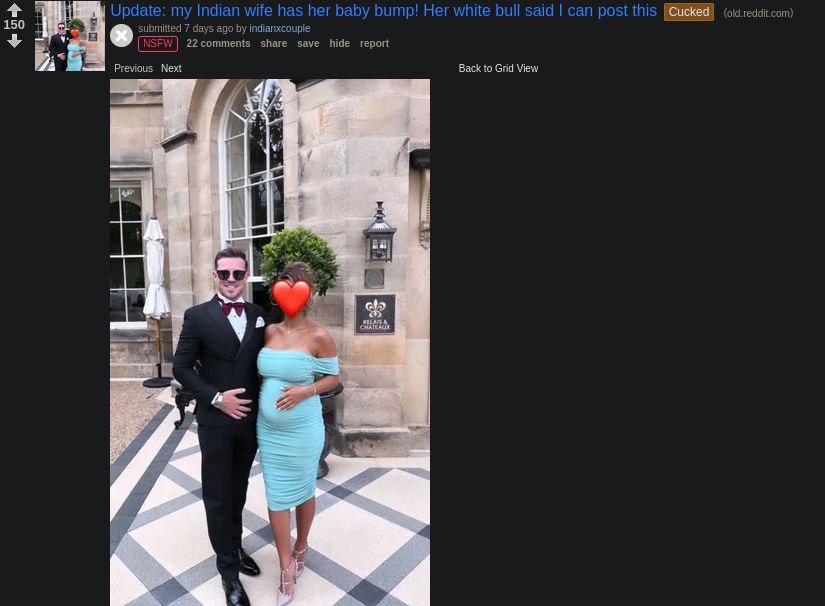Image resolution: width=825 pixels, height=606 pixels.
Task: Open the 22 comments link
Action: point(218,44)
